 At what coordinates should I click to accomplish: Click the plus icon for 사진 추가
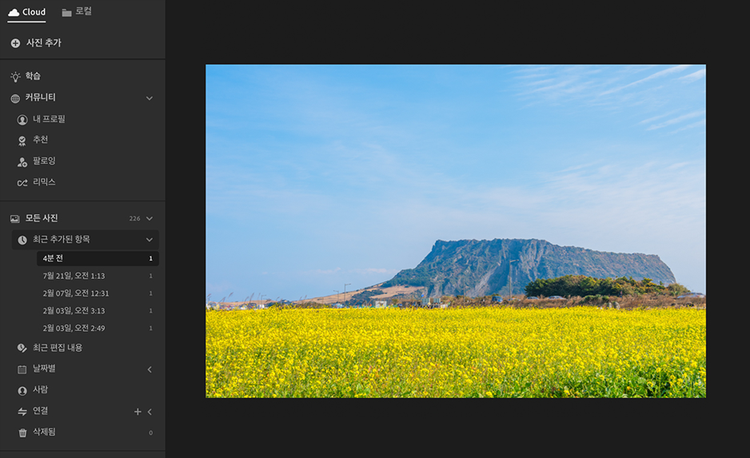tap(15, 43)
